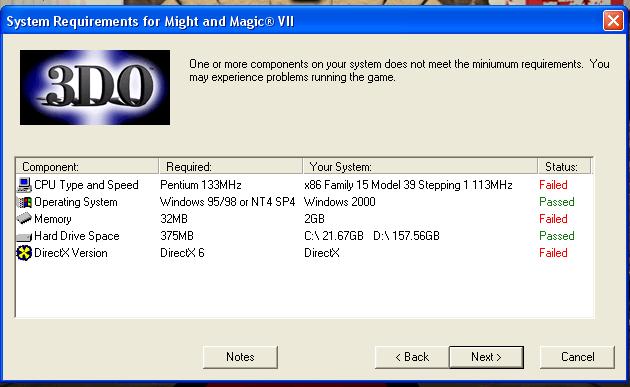Screen dimensions: 630x387
Task: Click the Operating System Windows flag icon
Action: click(x=25, y=202)
